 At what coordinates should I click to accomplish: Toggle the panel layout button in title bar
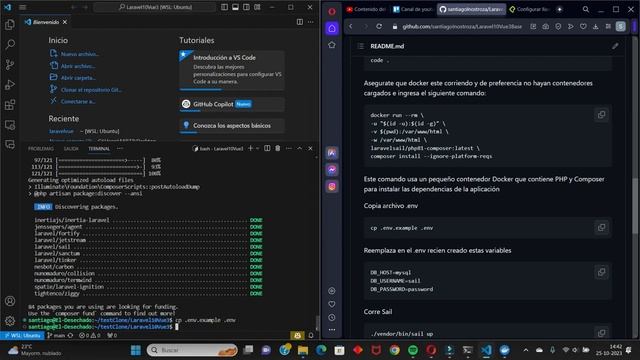click(236, 7)
